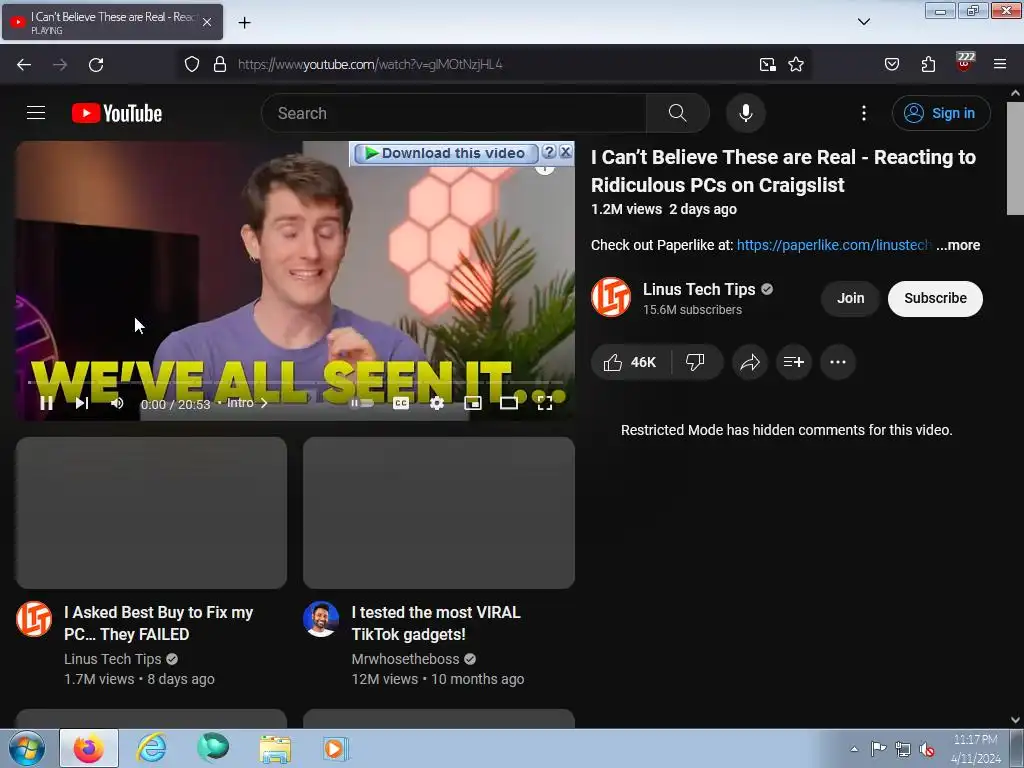Open the picture-in-picture address bar icon

[767, 64]
